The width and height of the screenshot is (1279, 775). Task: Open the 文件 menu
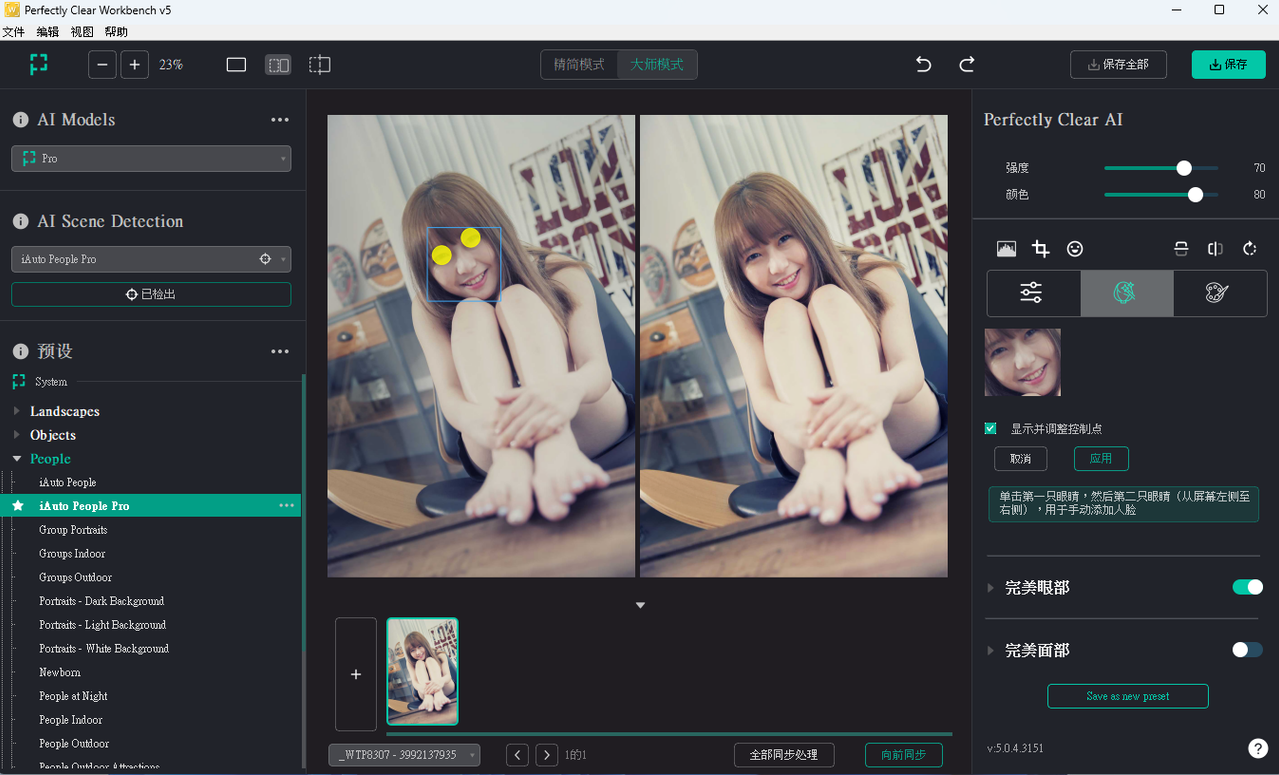tap(13, 32)
